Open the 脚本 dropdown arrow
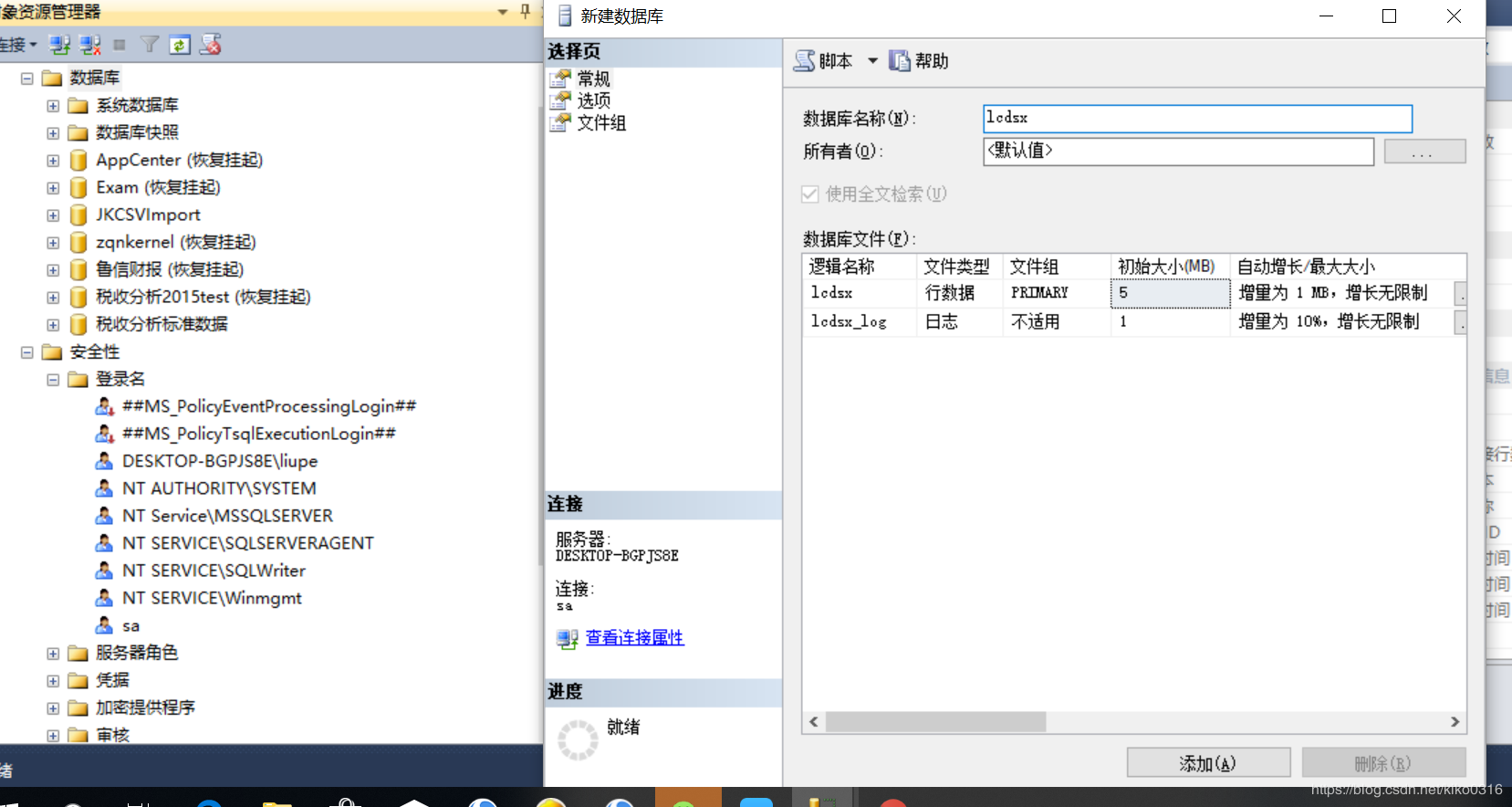 coord(872,61)
